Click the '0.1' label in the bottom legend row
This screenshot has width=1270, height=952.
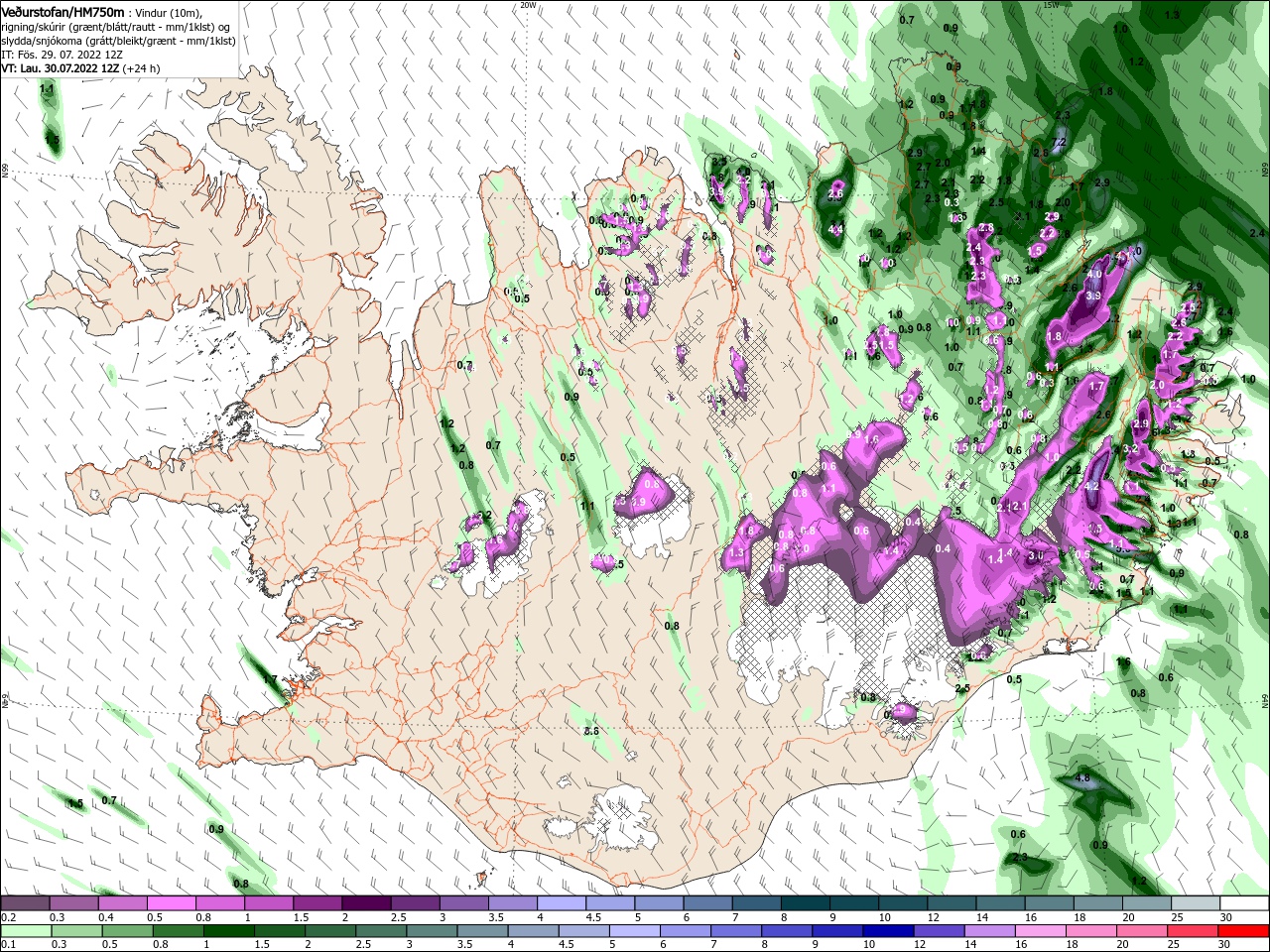click(x=8, y=945)
